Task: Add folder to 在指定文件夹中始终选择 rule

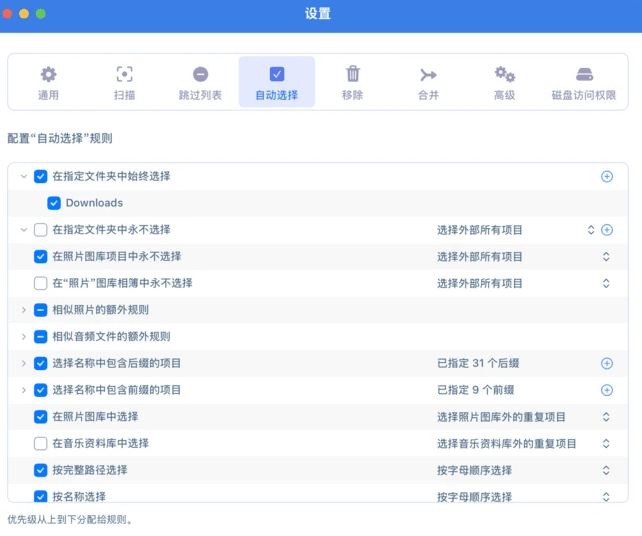Action: [x=607, y=176]
